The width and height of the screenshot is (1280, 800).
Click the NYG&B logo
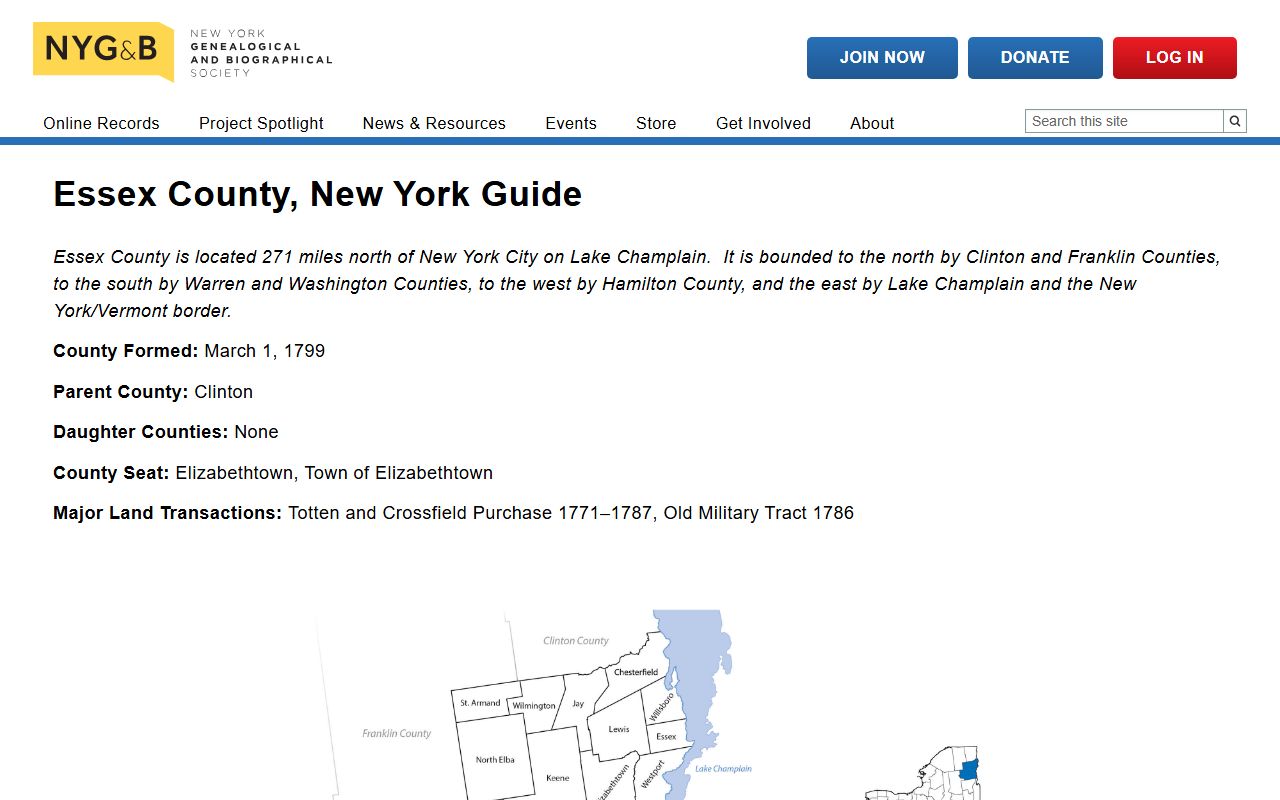[x=103, y=50]
